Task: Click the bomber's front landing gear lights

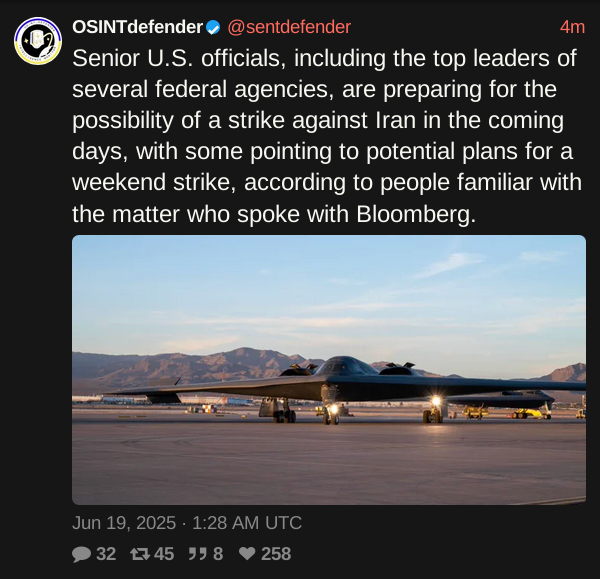Action: pos(434,403)
